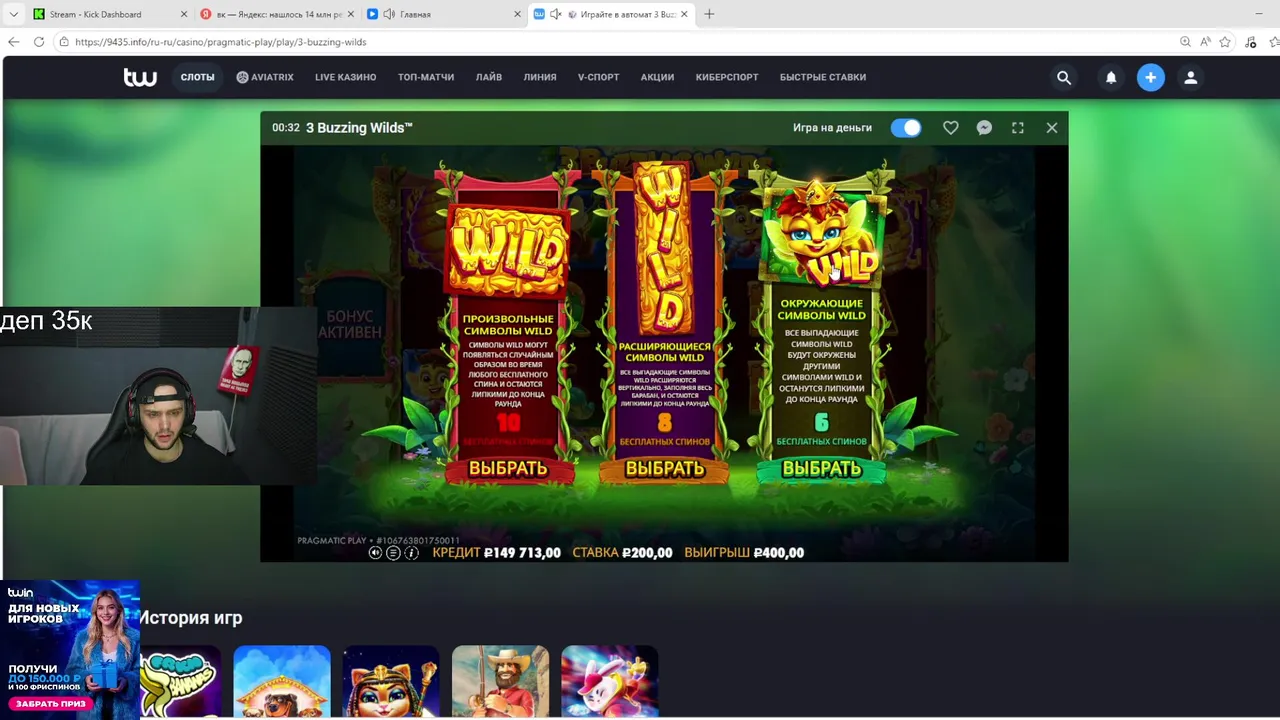Choose surrounding Wilds with 6 free spins
This screenshot has height=720, width=1280.
click(x=821, y=468)
